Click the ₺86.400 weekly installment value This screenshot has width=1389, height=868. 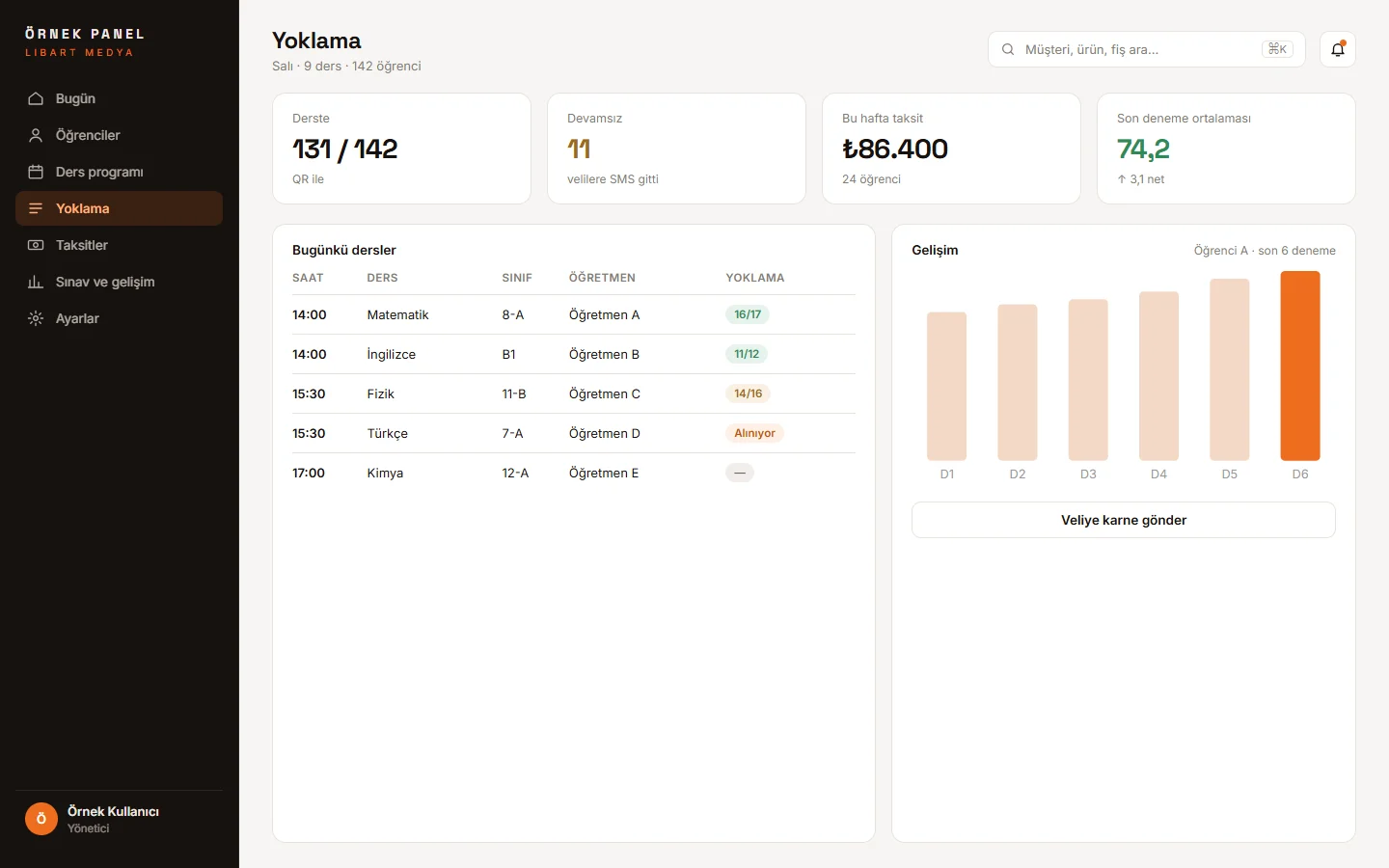point(895,149)
